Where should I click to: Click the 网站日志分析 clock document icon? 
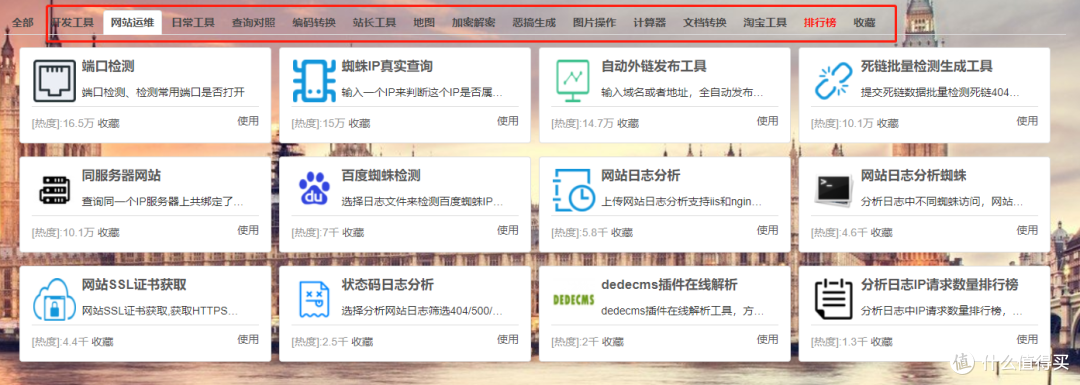tap(574, 189)
